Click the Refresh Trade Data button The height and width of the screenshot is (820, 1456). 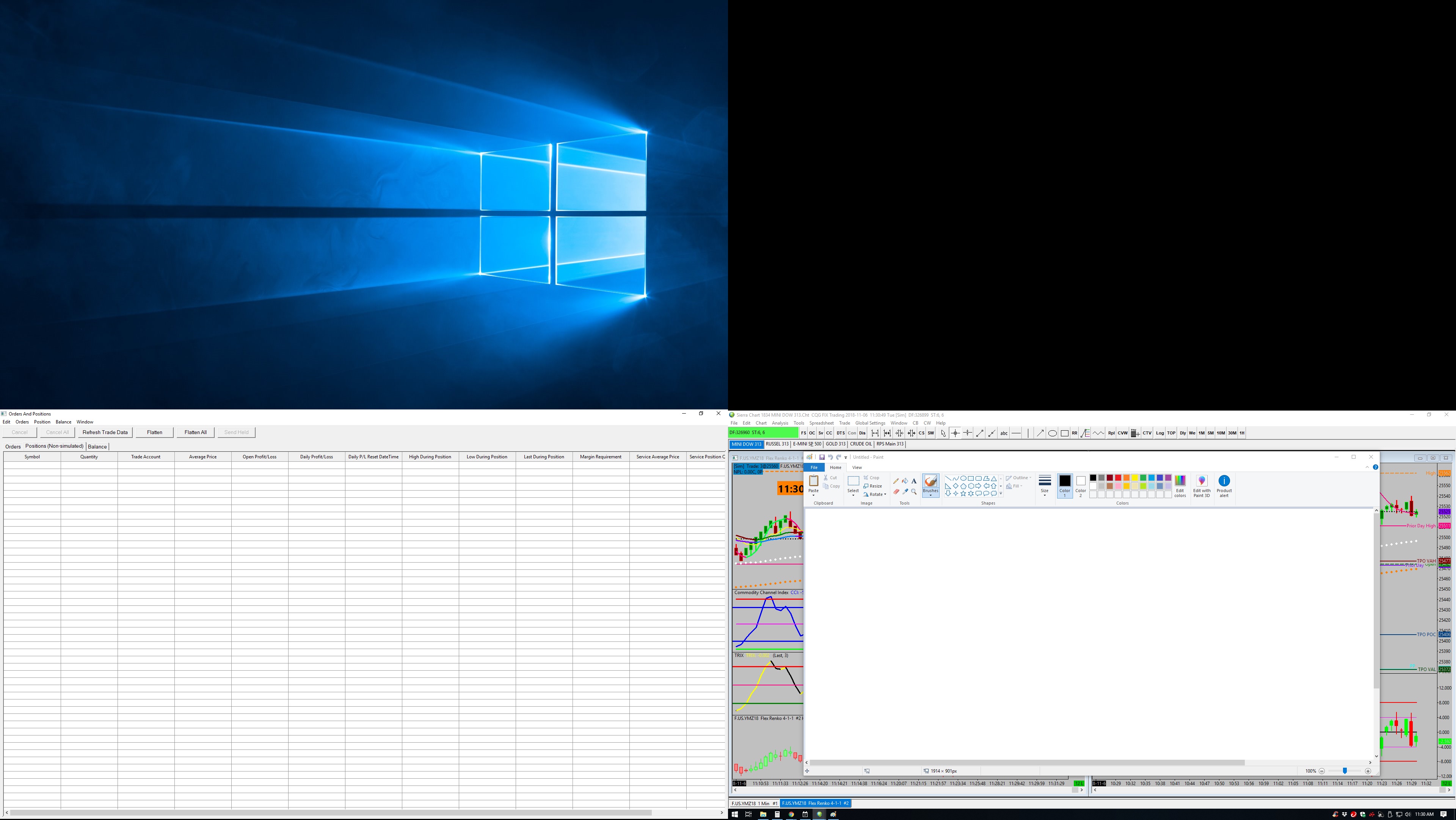(x=105, y=432)
